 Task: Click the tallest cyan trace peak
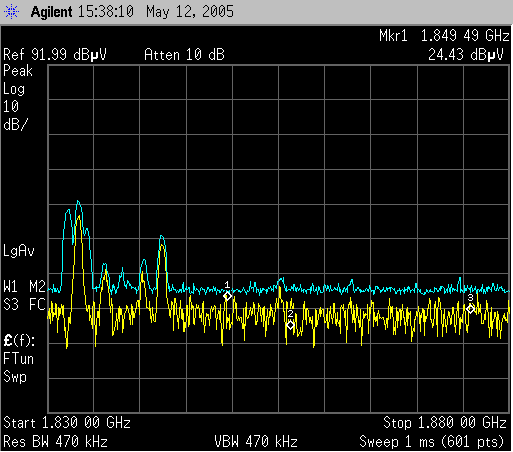[x=78, y=201]
